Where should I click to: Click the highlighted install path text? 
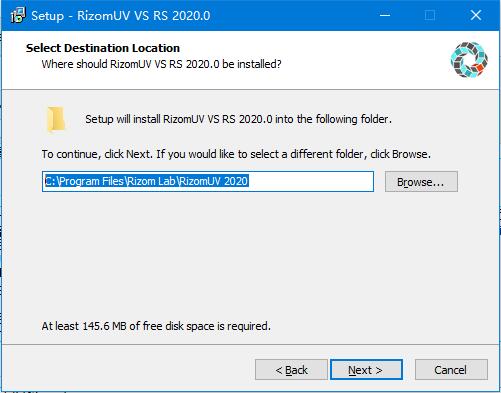pos(147,181)
